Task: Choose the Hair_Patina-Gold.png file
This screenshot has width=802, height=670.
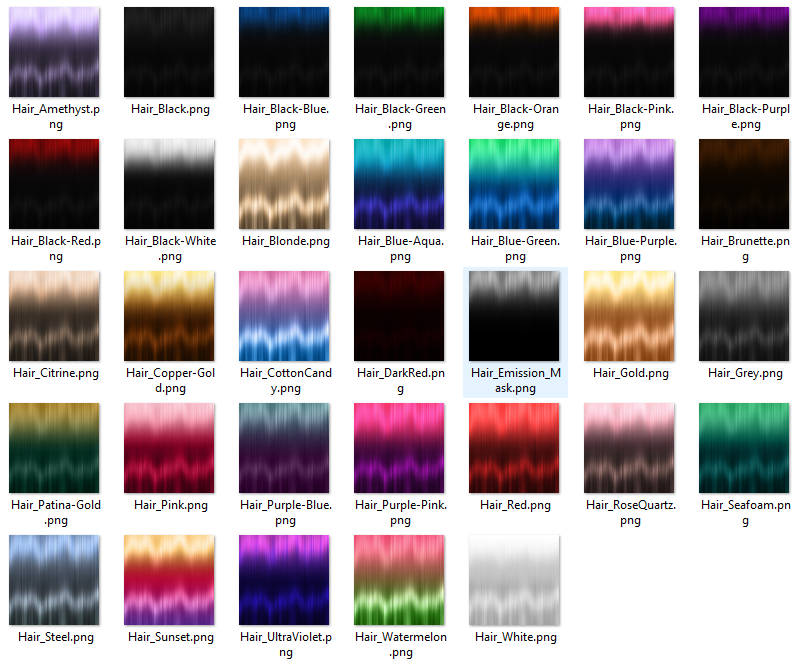Action: (54, 448)
